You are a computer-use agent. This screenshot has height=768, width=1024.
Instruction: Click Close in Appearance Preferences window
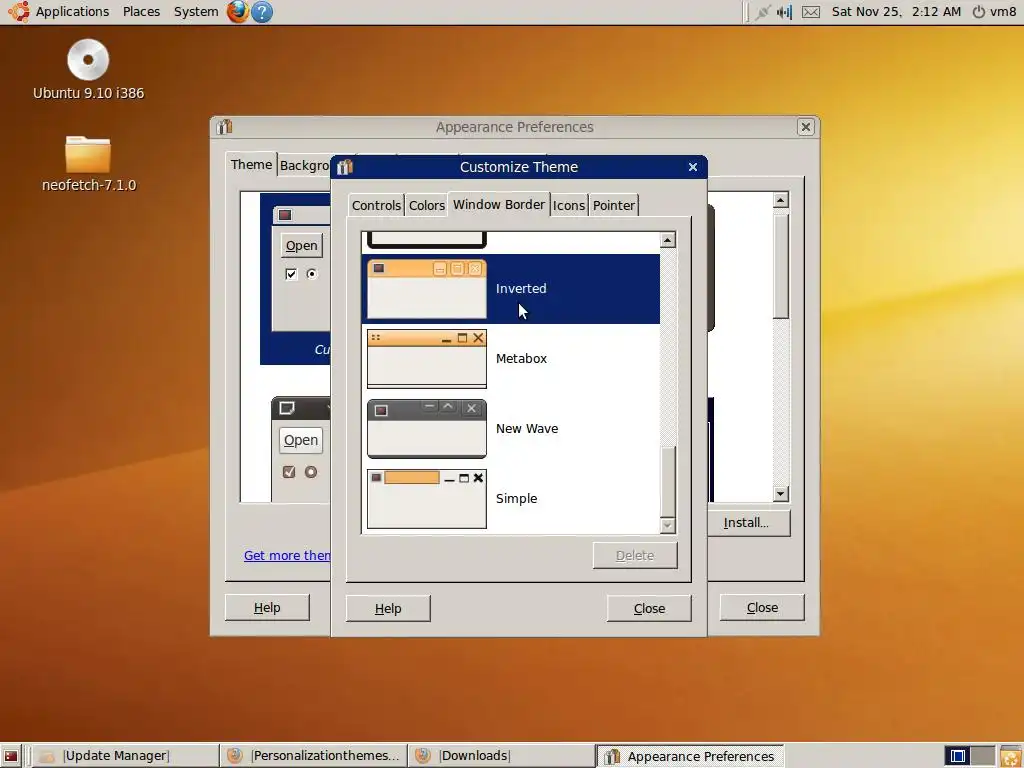pyautogui.click(x=762, y=607)
